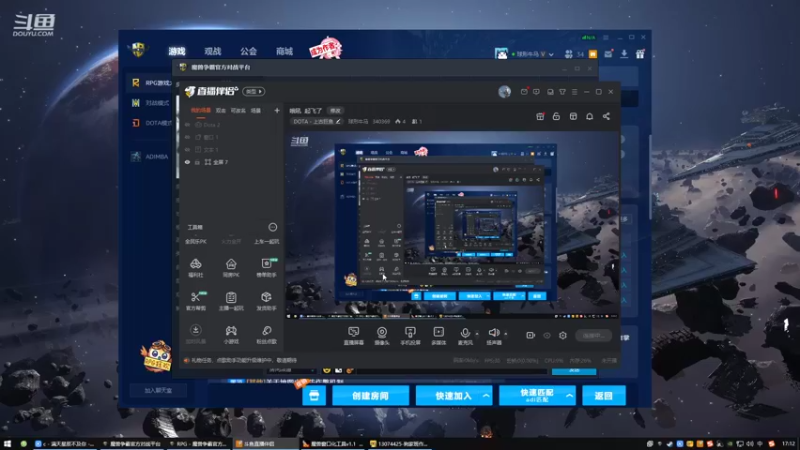Open the 斗鱼直播伴侣 taskbar item

[x=265, y=444]
